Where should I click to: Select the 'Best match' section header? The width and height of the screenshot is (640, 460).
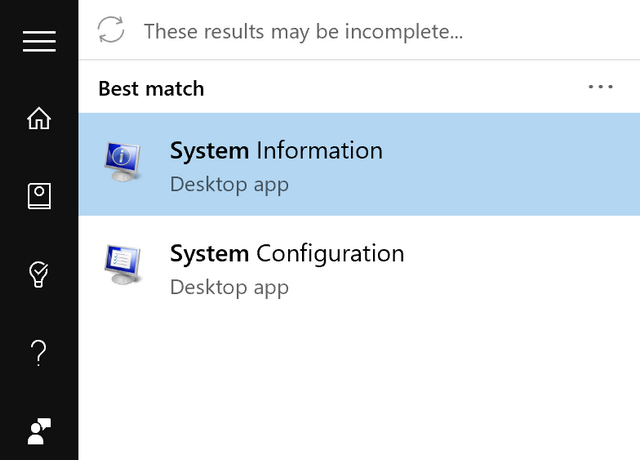[151, 89]
